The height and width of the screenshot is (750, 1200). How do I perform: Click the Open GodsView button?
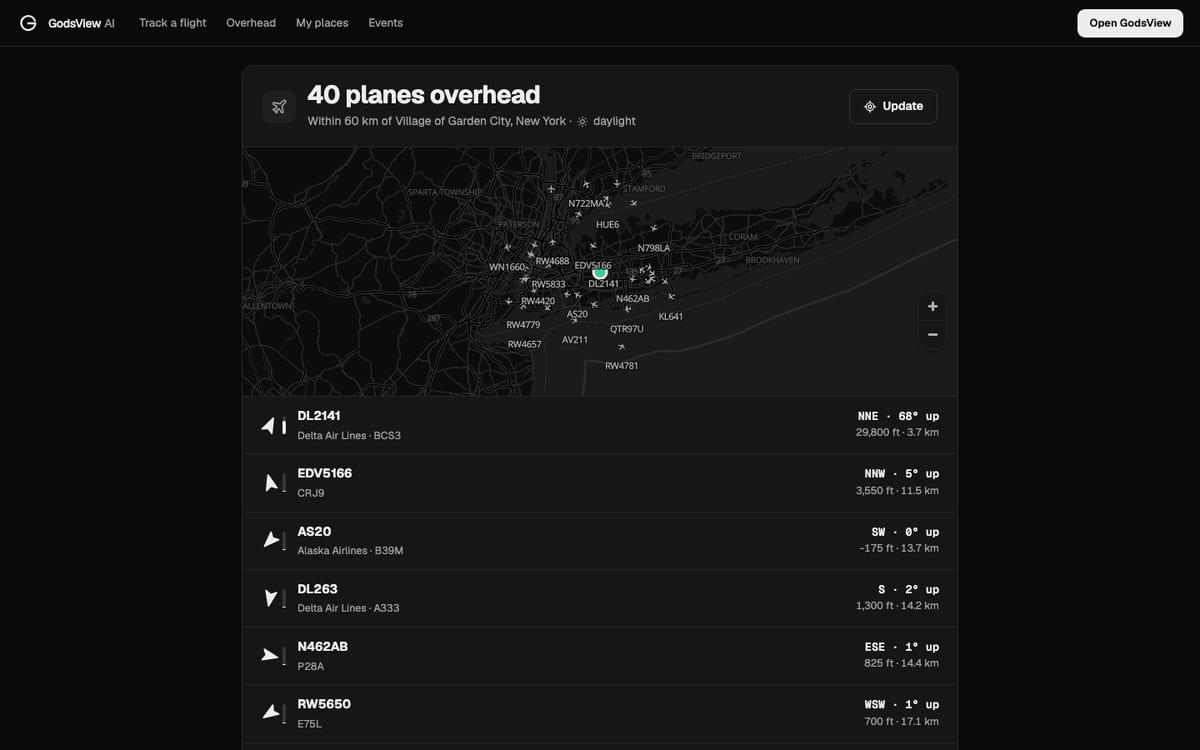[x=1130, y=23]
